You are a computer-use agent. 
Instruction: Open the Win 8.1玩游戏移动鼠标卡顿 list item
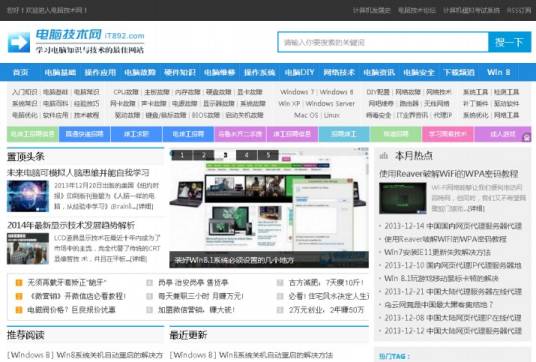coord(441,278)
